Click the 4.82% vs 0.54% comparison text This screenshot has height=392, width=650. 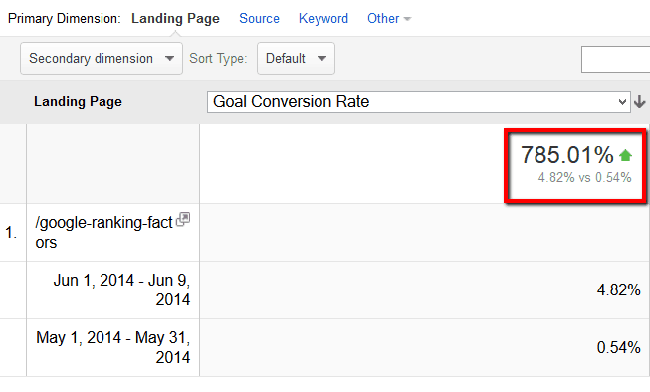click(585, 177)
